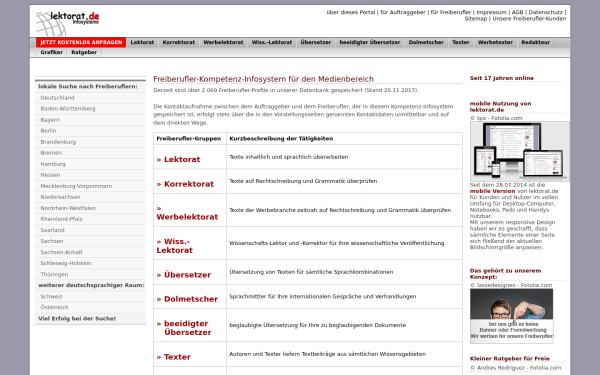Viewport: 600px width, 375px height.
Task: Click 'Freiberufler-Kompetenz-Infosystem für den Medienbereich' heading
Action: coord(263,79)
